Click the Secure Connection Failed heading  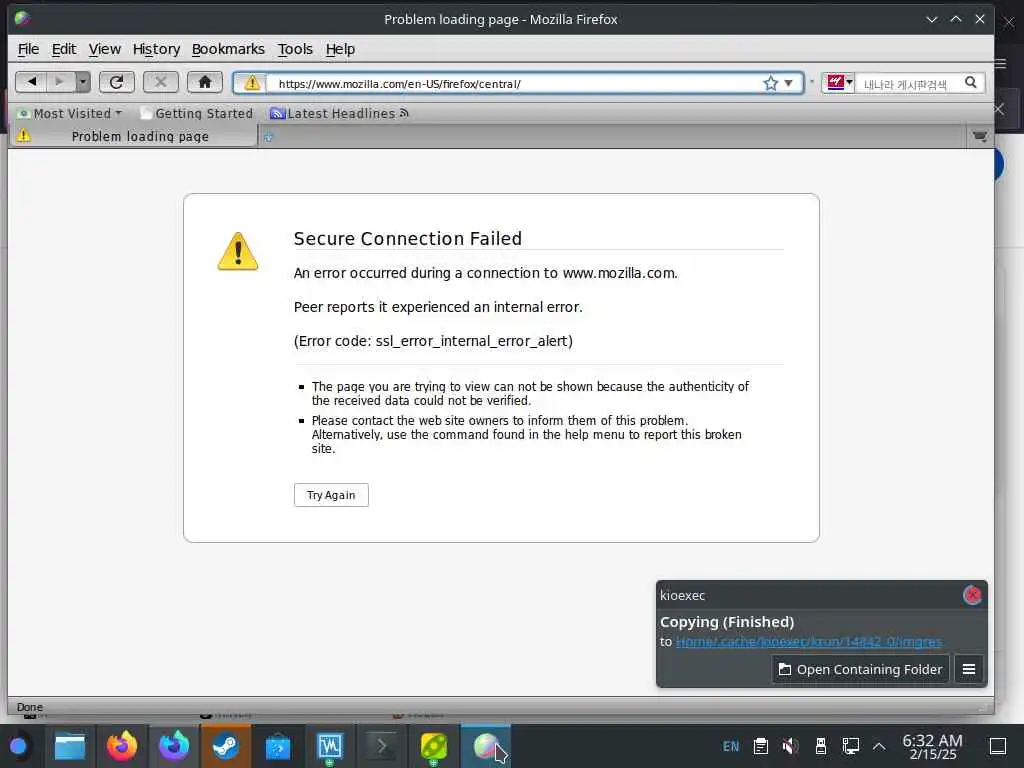(408, 238)
